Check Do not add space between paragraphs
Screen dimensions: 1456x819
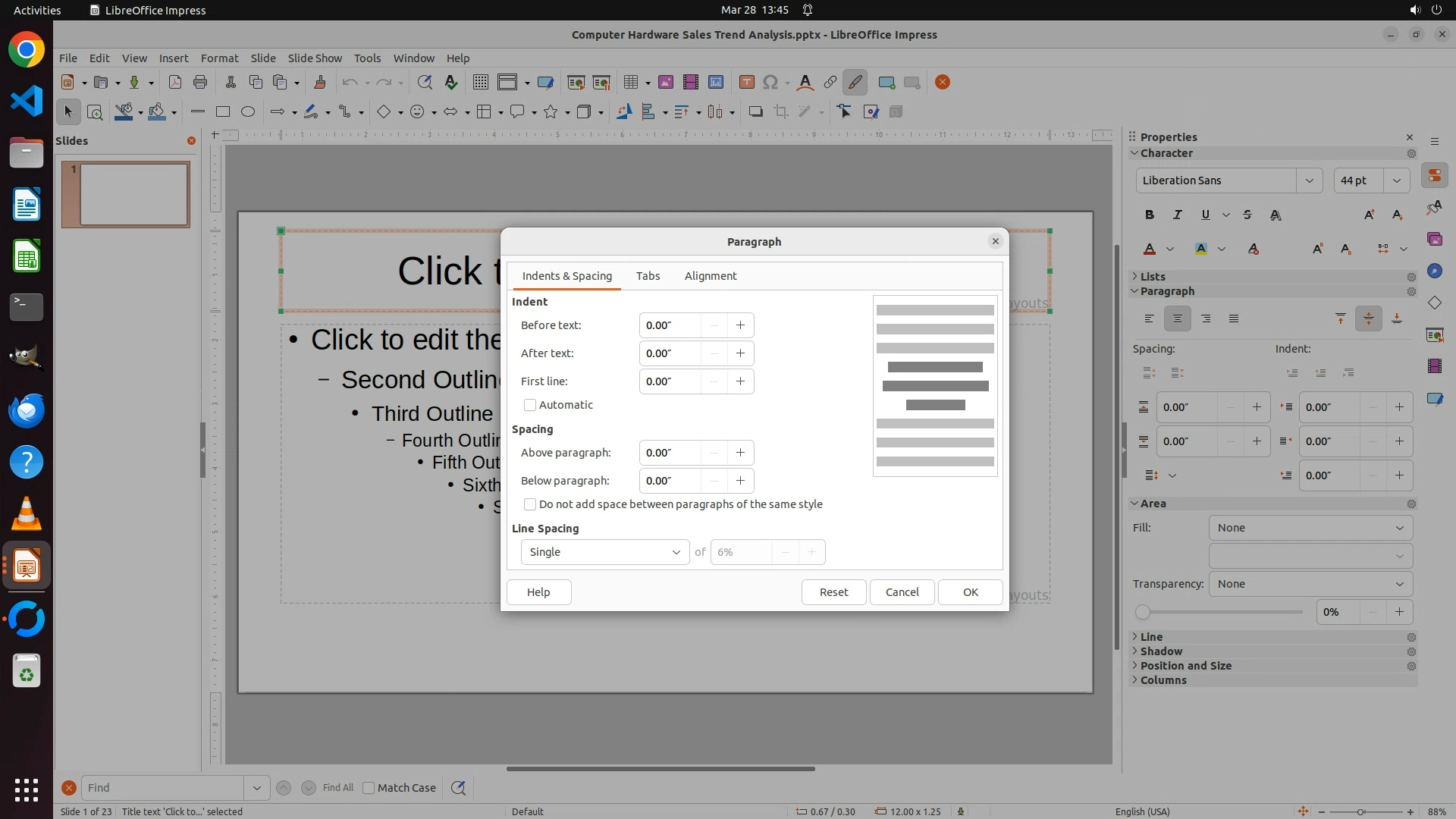[530, 504]
